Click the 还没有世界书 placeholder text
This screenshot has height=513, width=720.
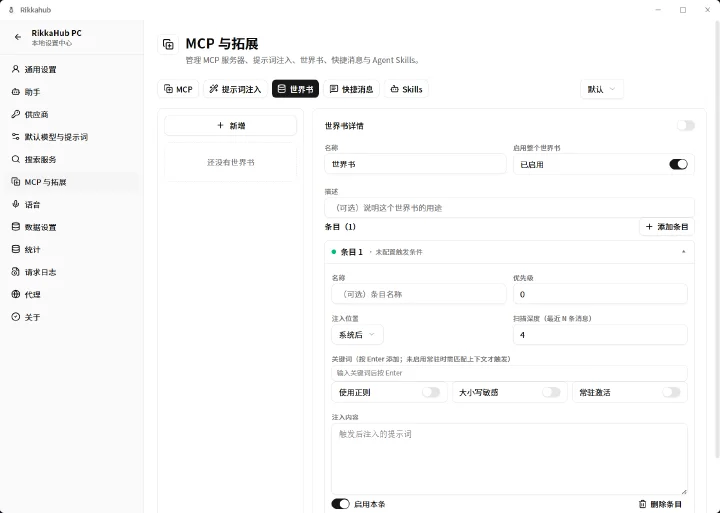(231, 162)
